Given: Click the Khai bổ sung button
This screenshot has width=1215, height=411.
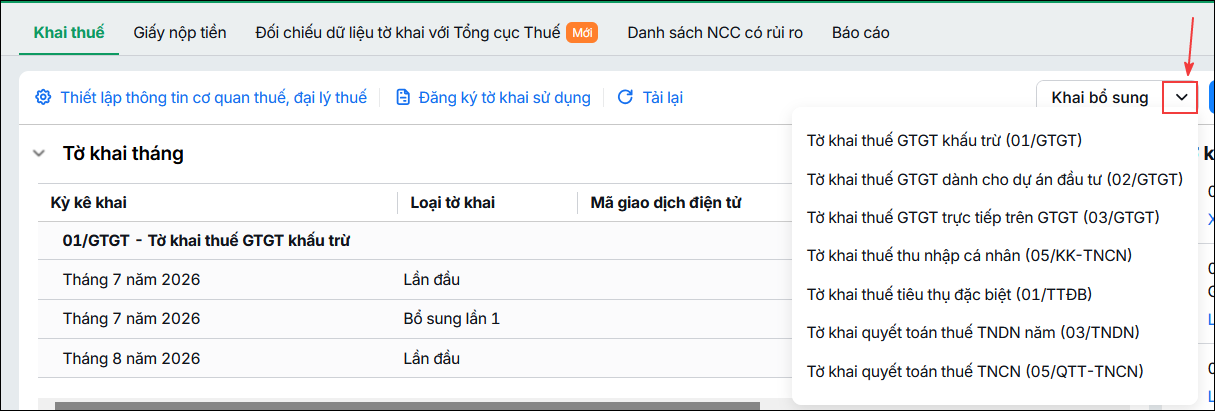Looking at the screenshot, I should click(1100, 98).
